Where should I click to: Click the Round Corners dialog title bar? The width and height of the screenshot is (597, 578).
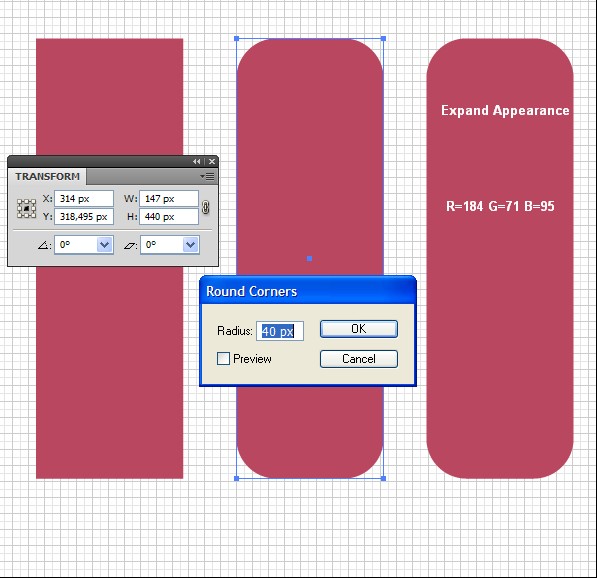(x=308, y=291)
